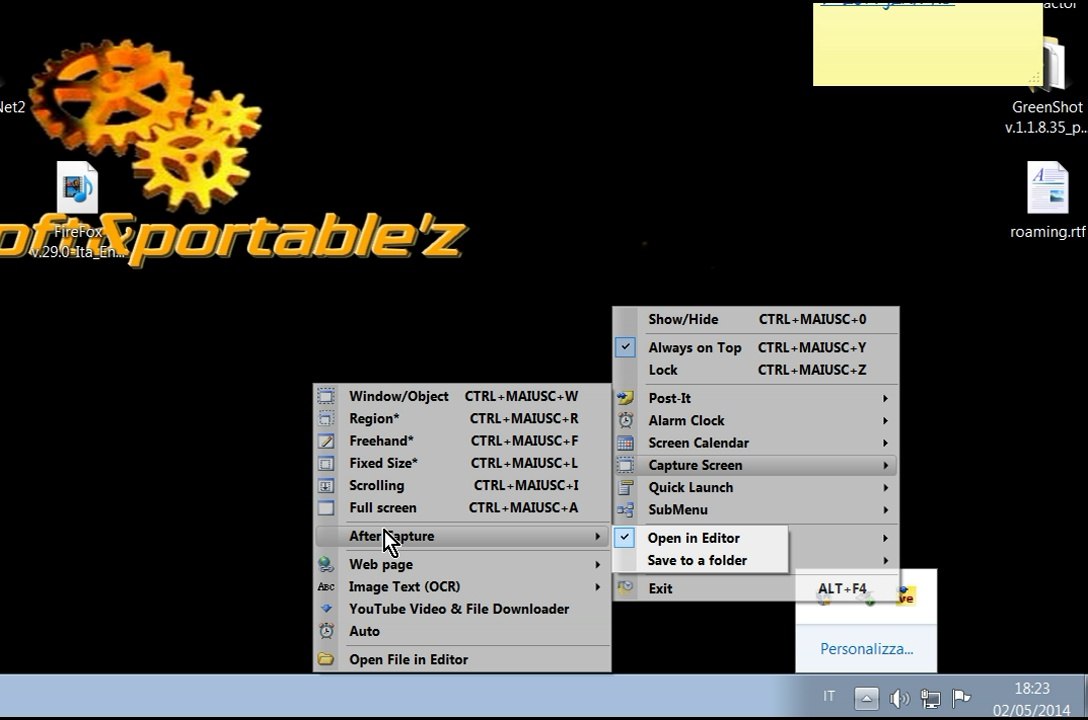This screenshot has height=720, width=1088.
Task: Expand the Post-It submenu arrow
Action: [885, 398]
